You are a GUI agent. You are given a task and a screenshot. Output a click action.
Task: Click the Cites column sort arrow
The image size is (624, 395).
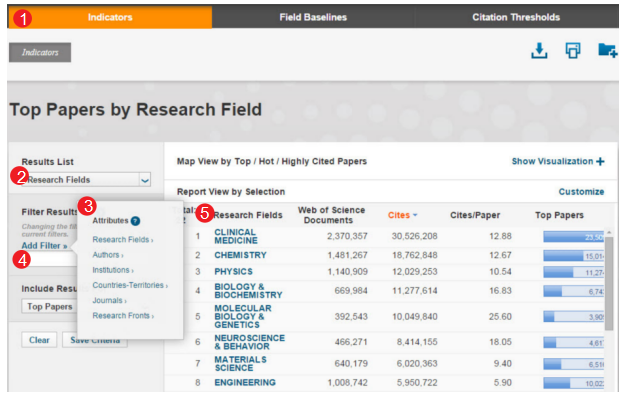415,215
